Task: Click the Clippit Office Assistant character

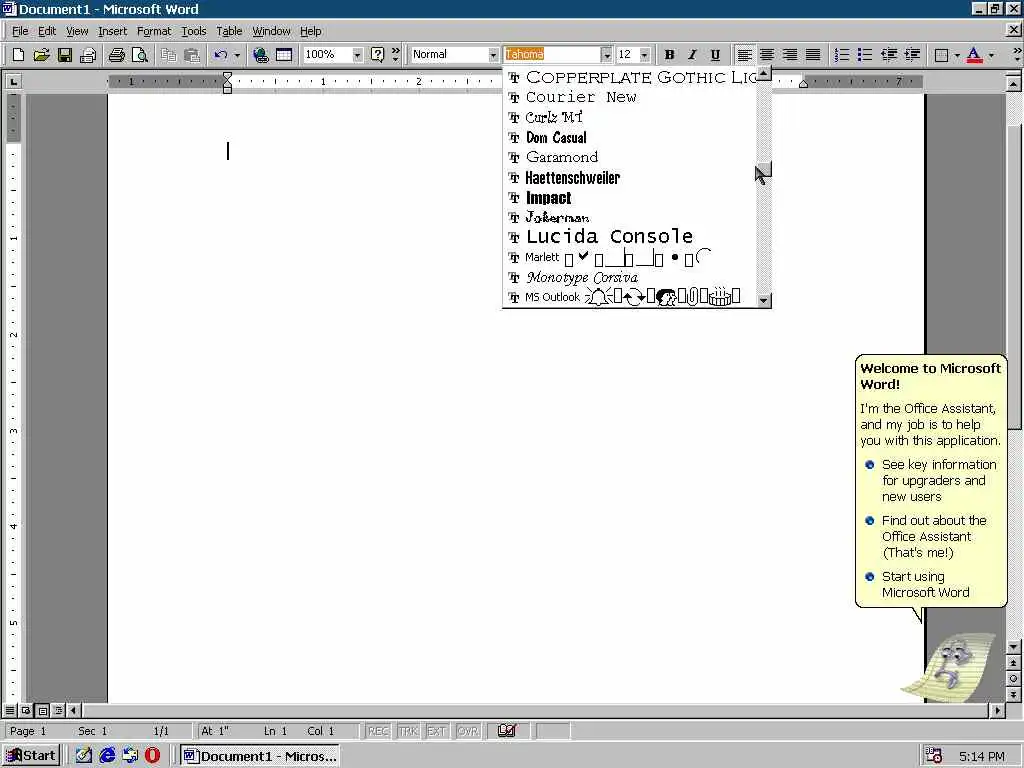Action: (949, 667)
